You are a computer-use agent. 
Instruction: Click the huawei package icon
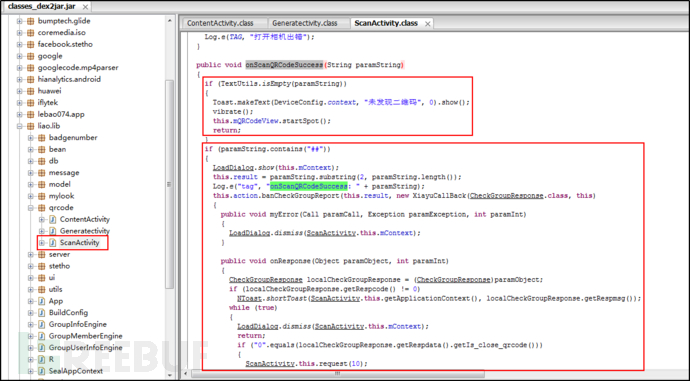30,91
